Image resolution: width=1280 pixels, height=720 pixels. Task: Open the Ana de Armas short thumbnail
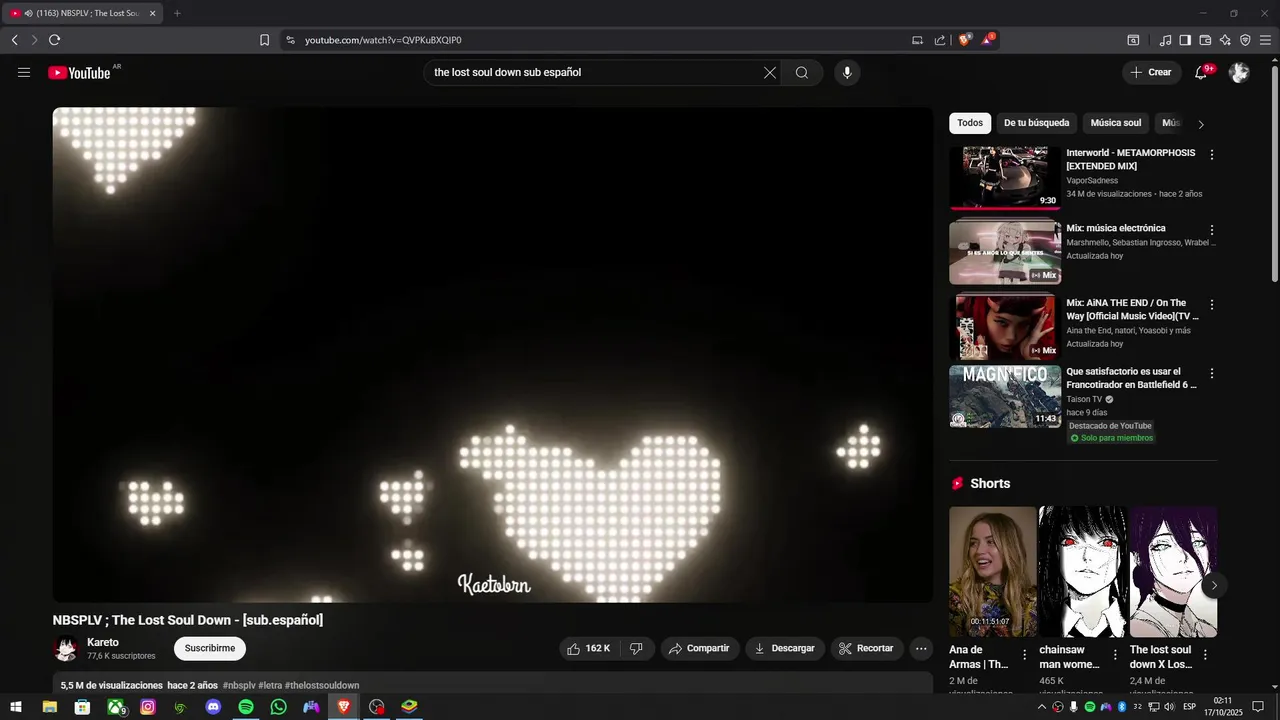tap(993, 572)
